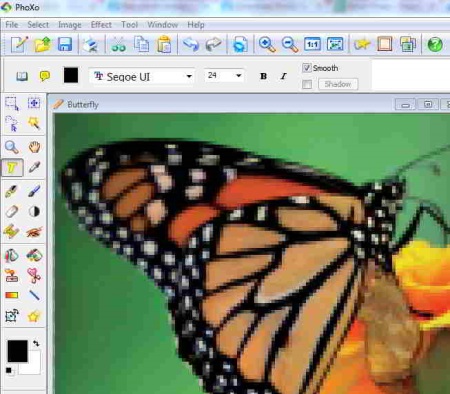Open the Tool menu
450x394 pixels.
pyautogui.click(x=129, y=25)
